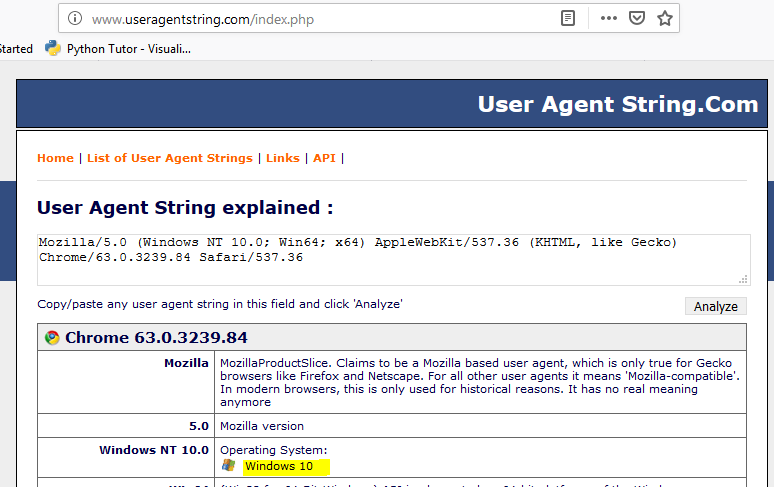Image resolution: width=774 pixels, height=487 pixels.
Task: Open the API navigation link
Action: click(x=324, y=158)
